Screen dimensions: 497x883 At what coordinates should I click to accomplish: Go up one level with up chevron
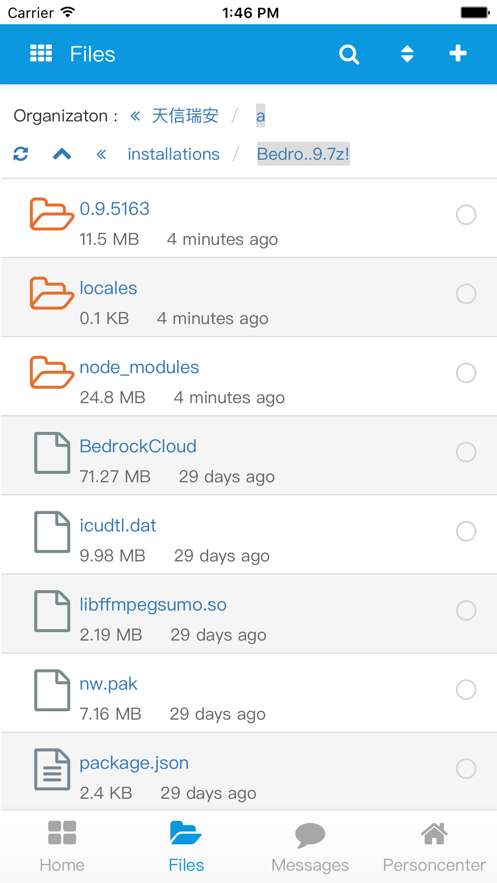(62, 154)
